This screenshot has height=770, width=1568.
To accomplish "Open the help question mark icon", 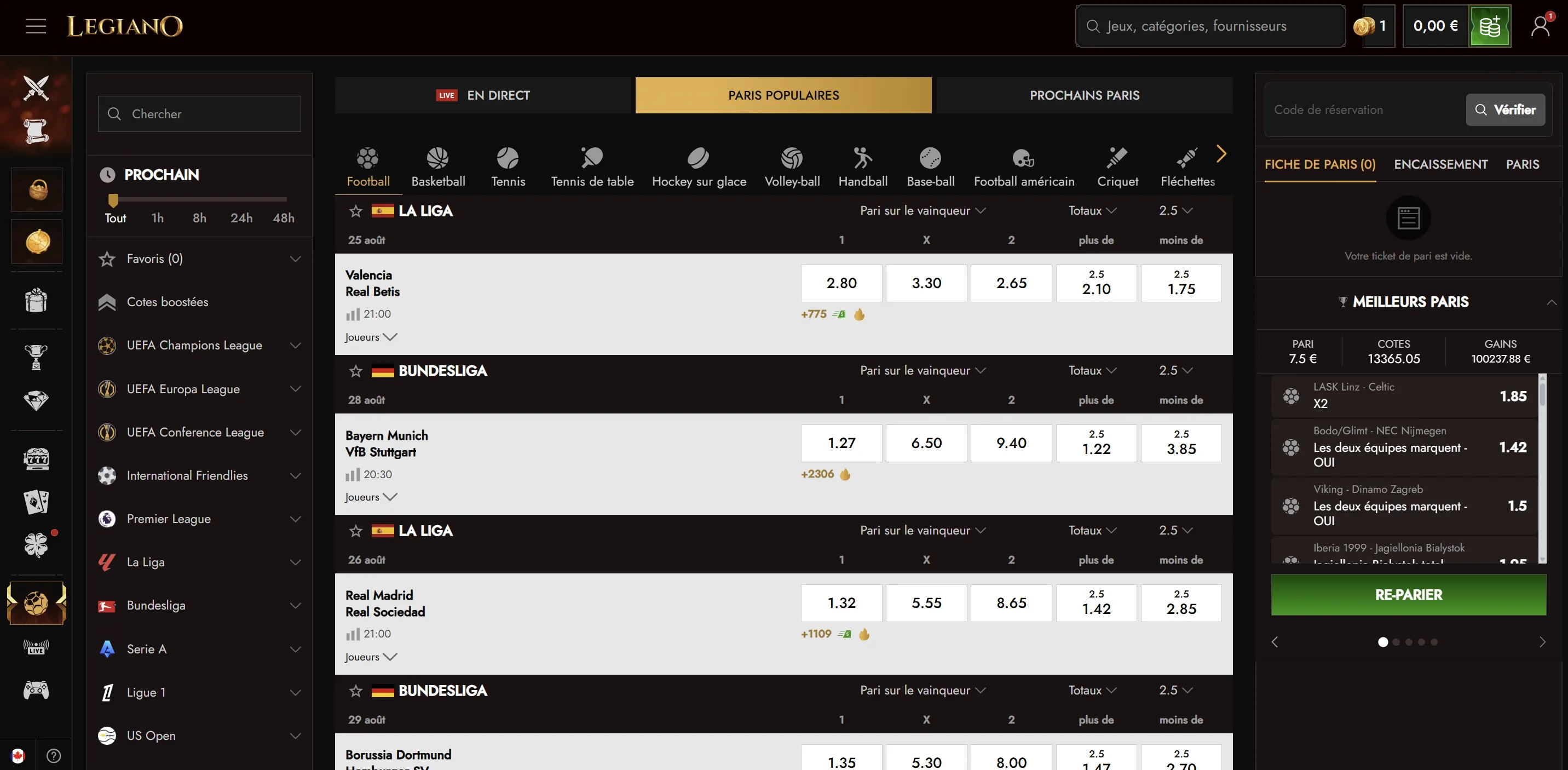I will tap(54, 755).
